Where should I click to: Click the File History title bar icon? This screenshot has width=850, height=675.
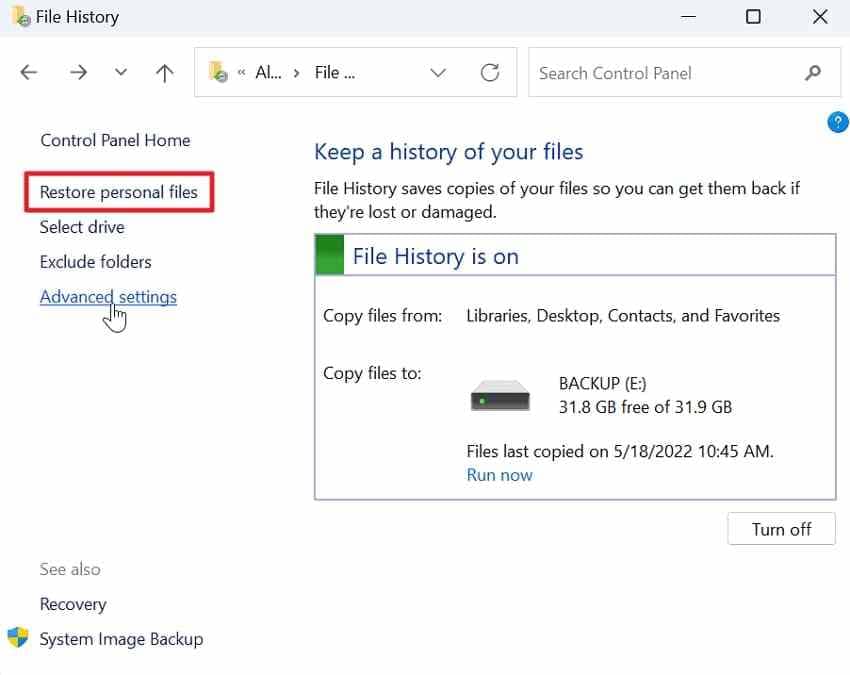[x=21, y=16]
